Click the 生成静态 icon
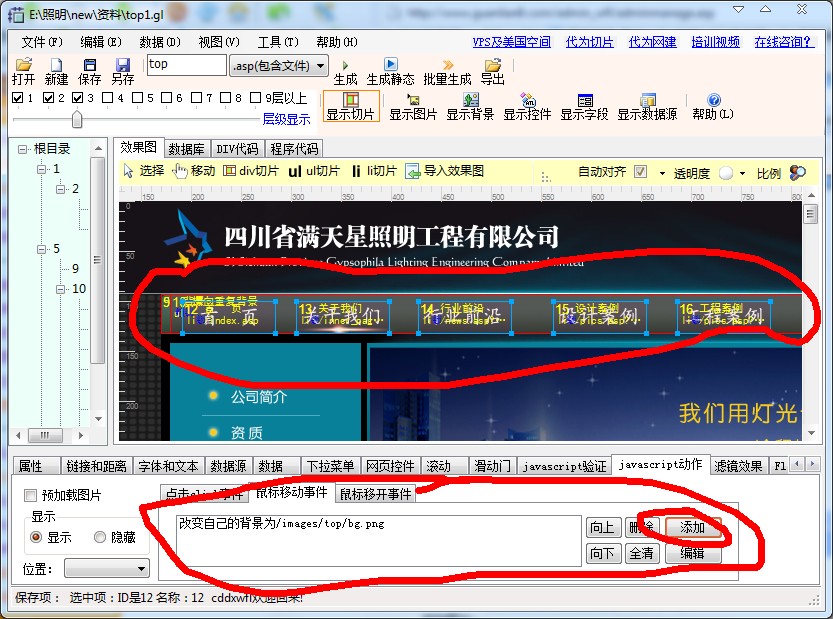Viewport: 833px width, 619px height. coord(390,64)
